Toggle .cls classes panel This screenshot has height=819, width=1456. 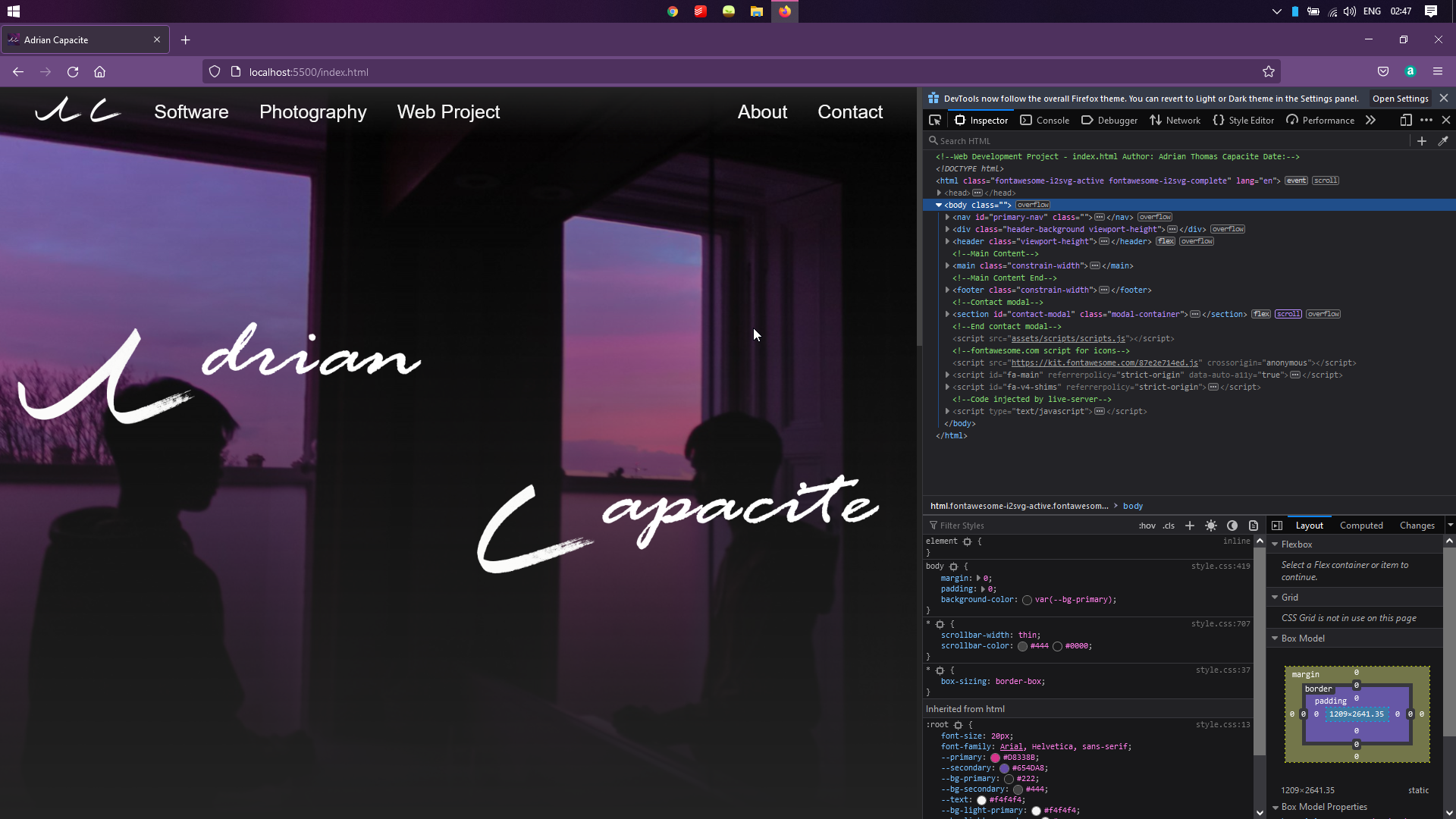coord(1169,526)
